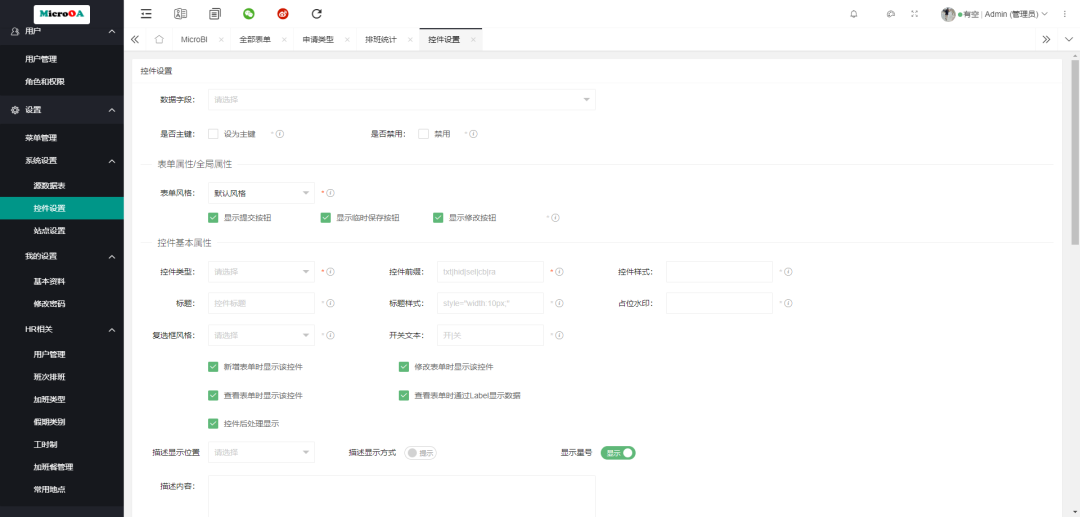
Task: Click the 标题 input field
Action: point(261,303)
